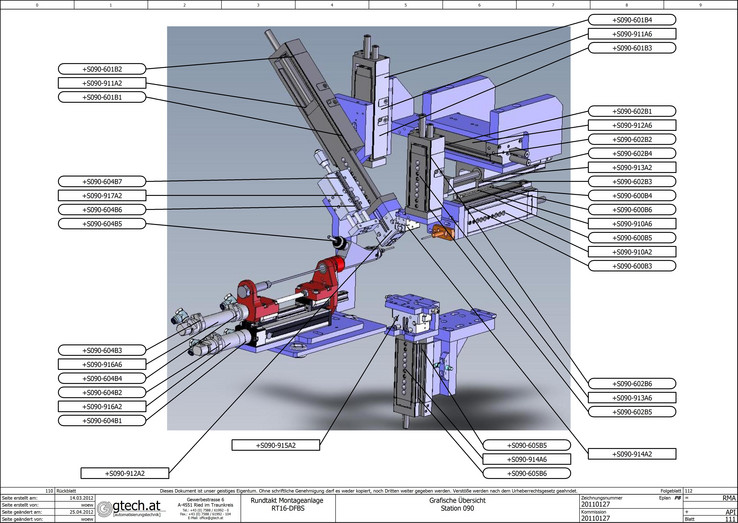
Task: Select the +S090-916A2 label box
Action: point(102,407)
